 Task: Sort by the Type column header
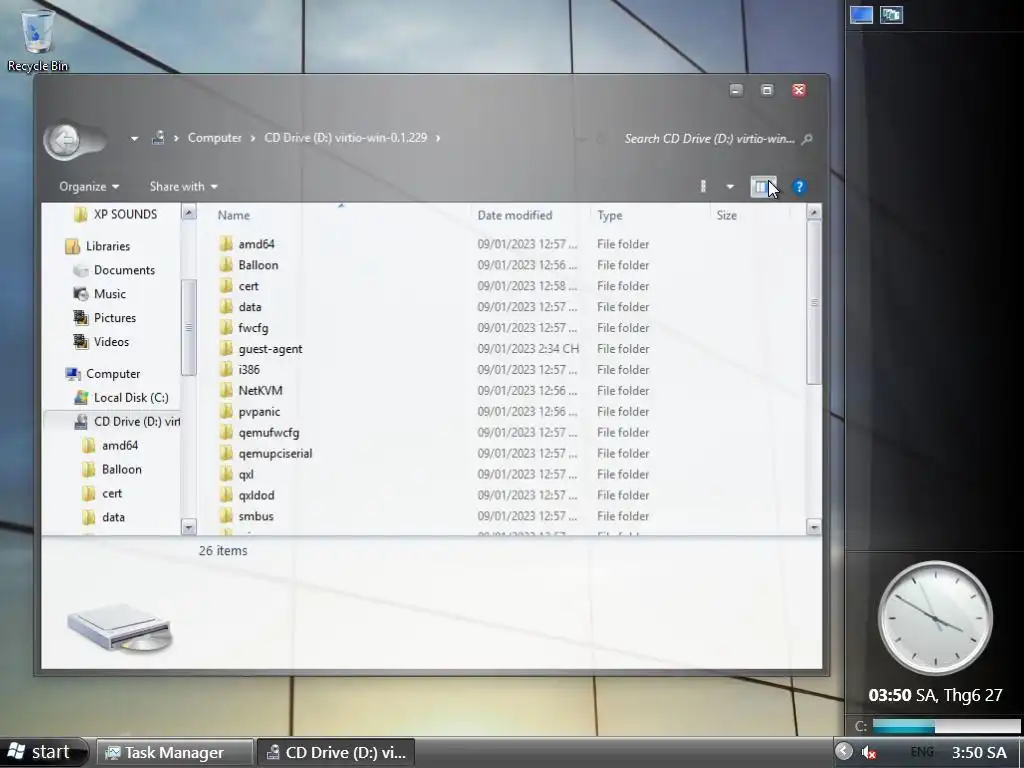[609, 216]
